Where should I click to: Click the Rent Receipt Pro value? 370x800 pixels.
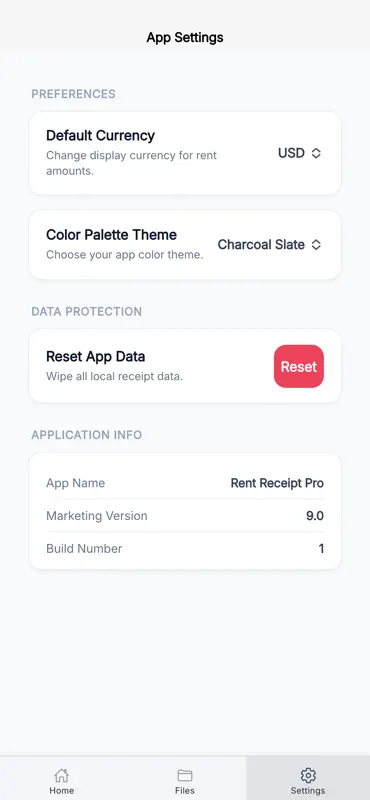point(277,483)
